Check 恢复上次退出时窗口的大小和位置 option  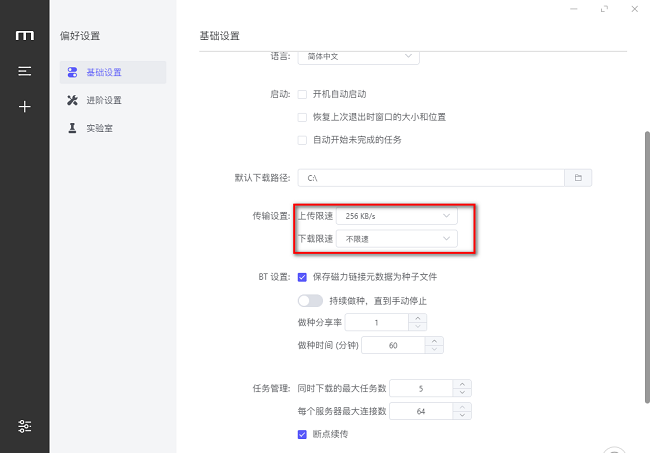click(x=302, y=117)
